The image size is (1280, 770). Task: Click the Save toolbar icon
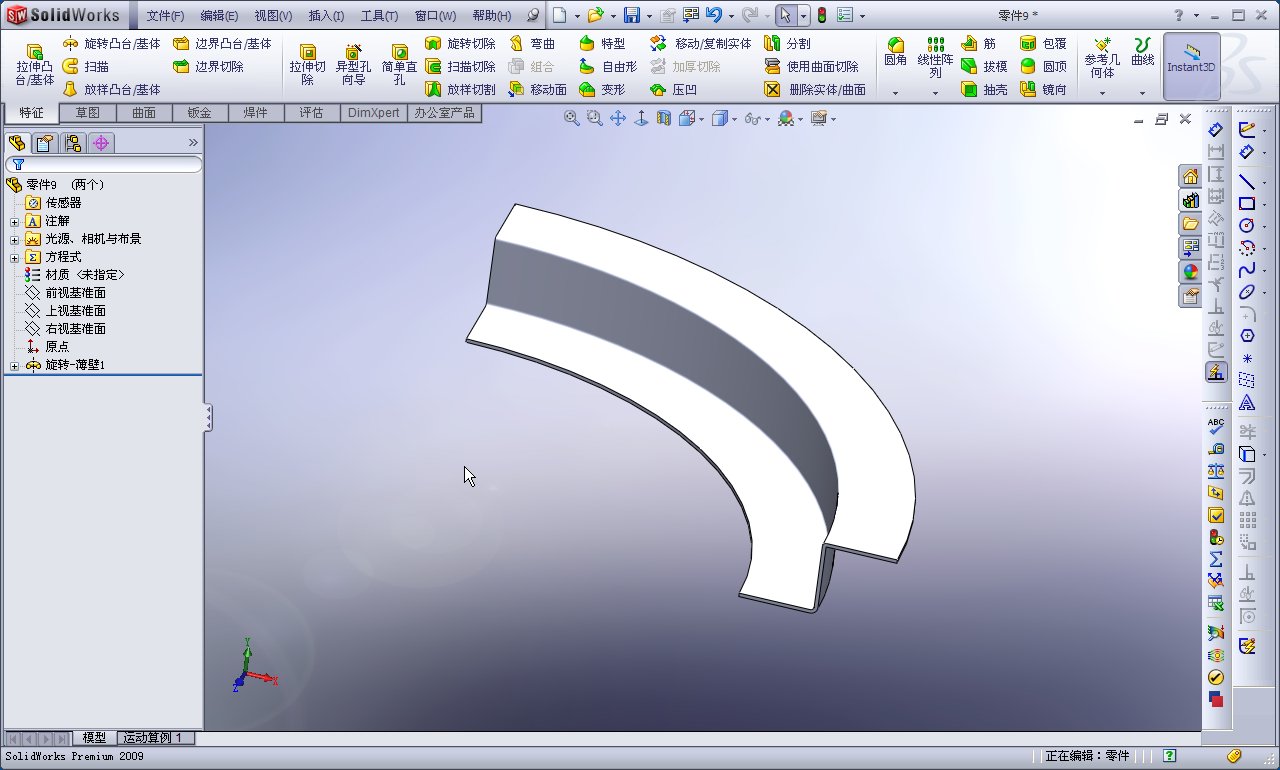coord(632,15)
